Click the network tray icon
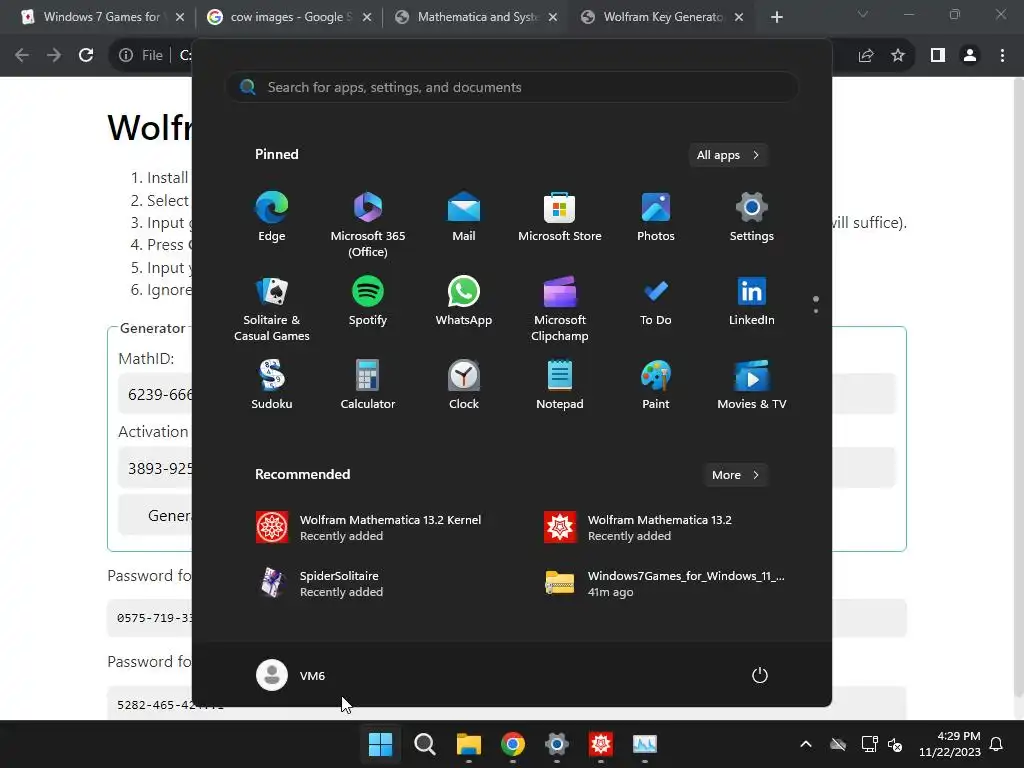 [869, 744]
